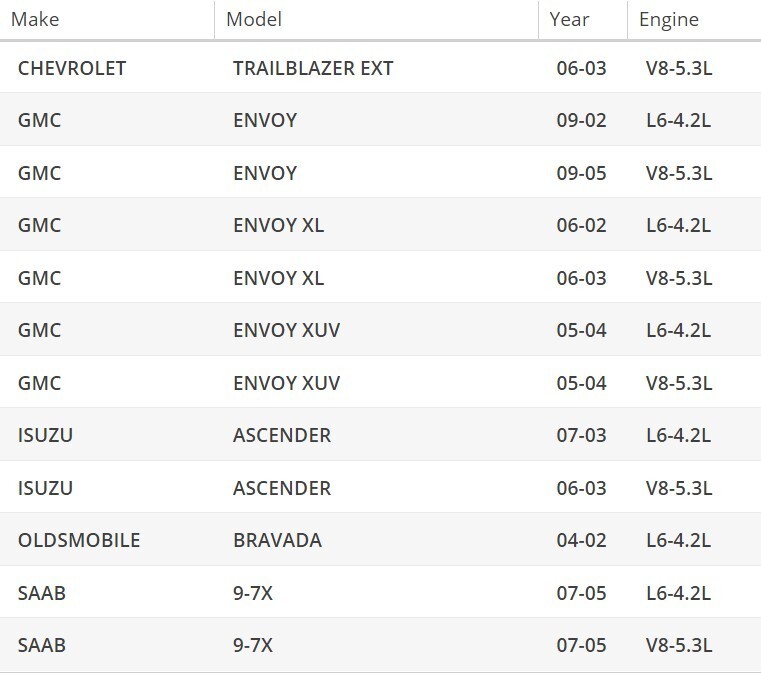Click the 09-02 year cell
The width and height of the screenshot is (761, 674).
click(581, 120)
